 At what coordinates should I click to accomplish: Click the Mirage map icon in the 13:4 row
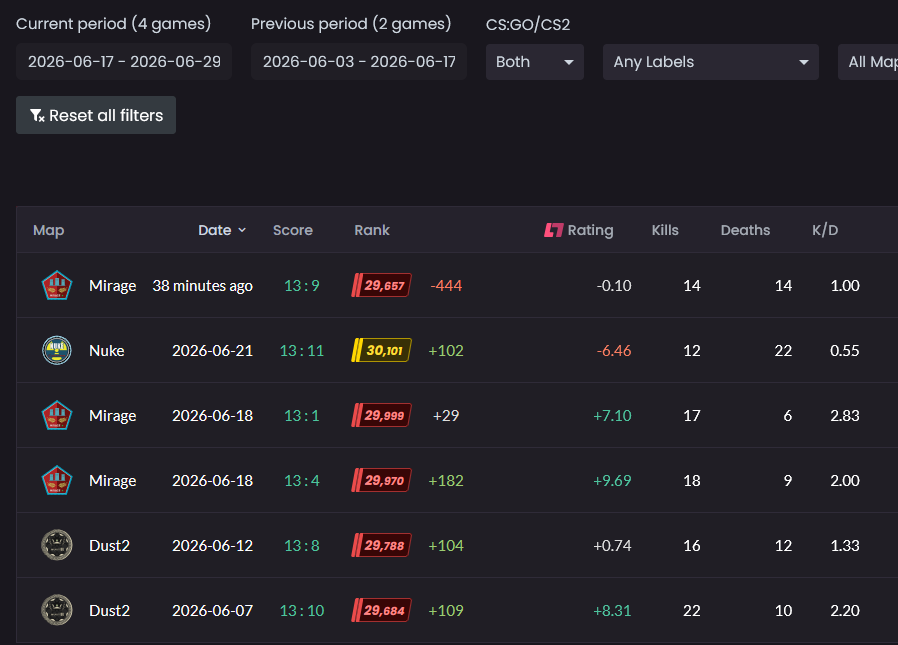pos(57,480)
